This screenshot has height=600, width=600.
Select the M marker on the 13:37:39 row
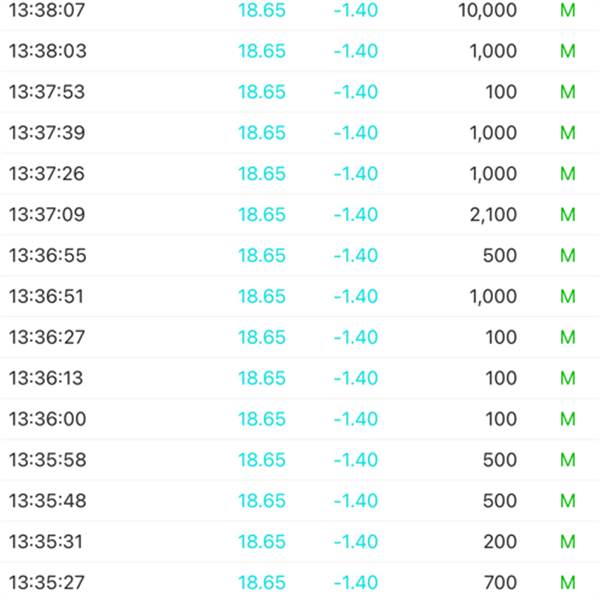568,134
